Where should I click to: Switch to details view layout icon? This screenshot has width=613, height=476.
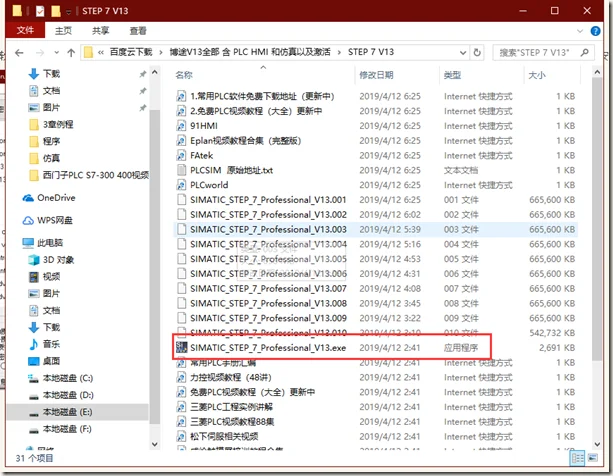click(x=577, y=458)
